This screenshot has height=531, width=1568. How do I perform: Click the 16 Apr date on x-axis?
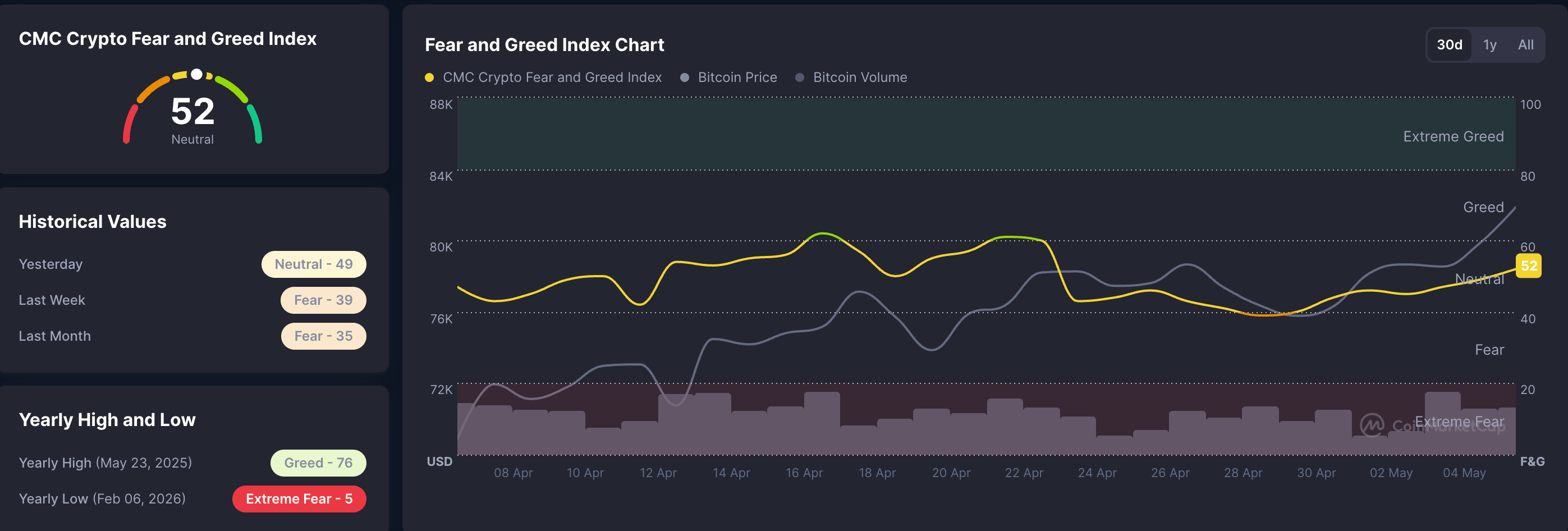pyautogui.click(x=804, y=473)
